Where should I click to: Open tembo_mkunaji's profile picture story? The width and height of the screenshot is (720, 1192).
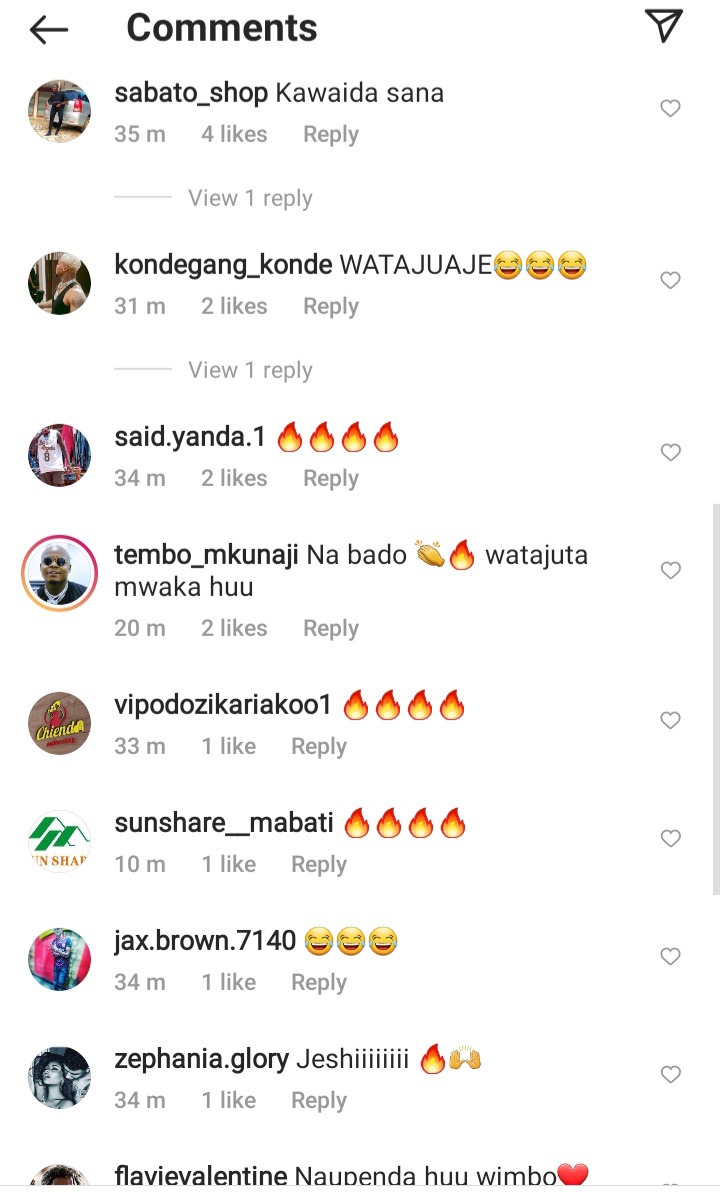(59, 572)
